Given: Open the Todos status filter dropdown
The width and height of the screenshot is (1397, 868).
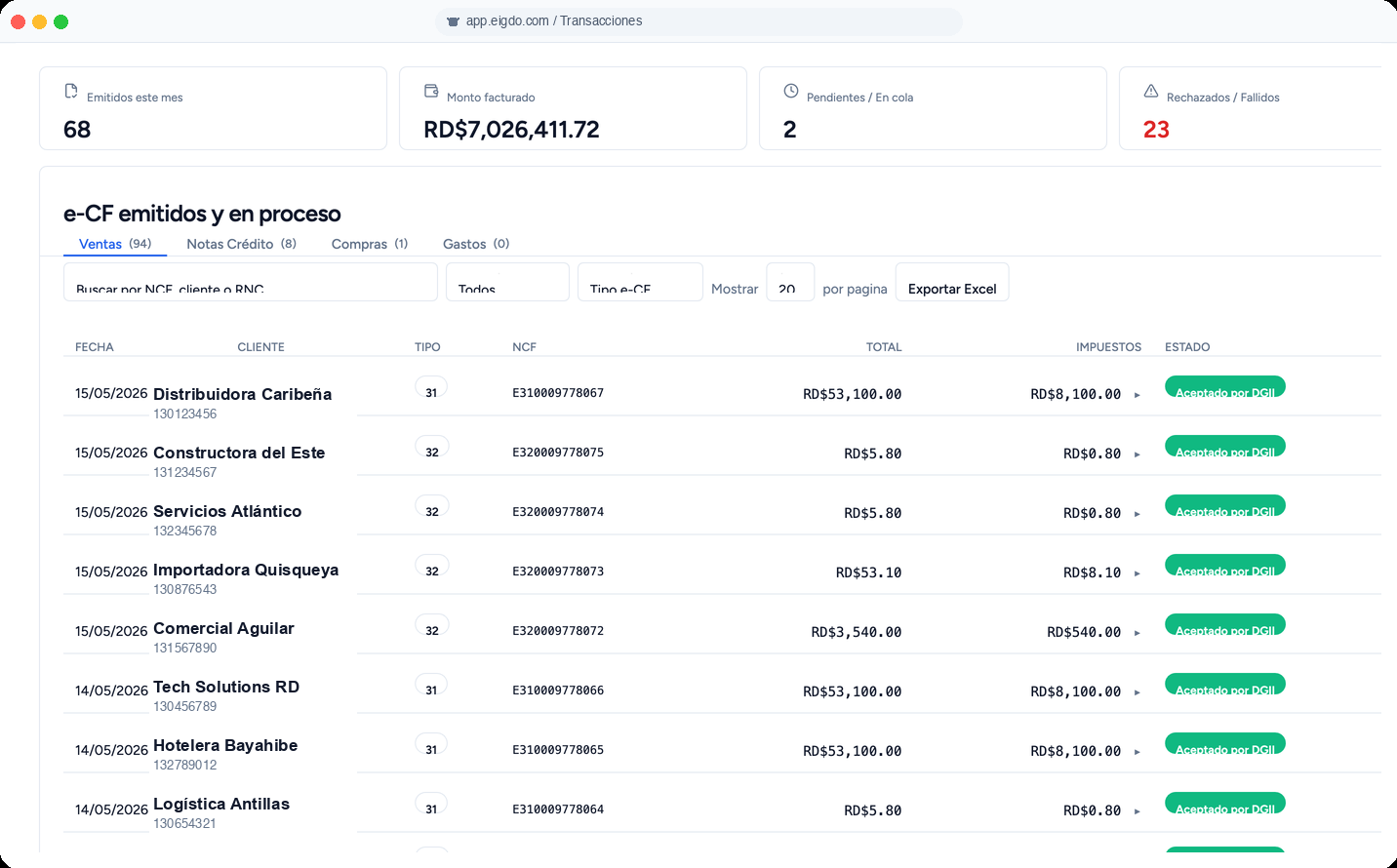Looking at the screenshot, I should 507,282.
